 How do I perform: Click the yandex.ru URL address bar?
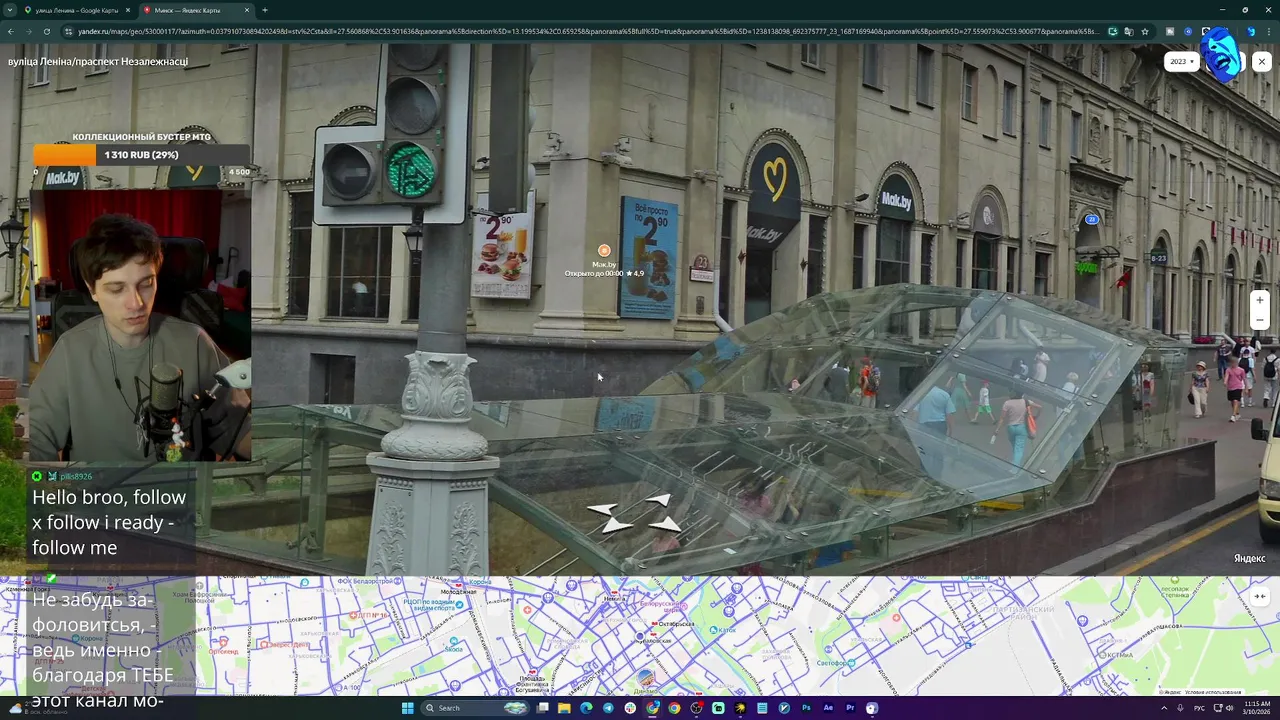pyautogui.click(x=588, y=31)
